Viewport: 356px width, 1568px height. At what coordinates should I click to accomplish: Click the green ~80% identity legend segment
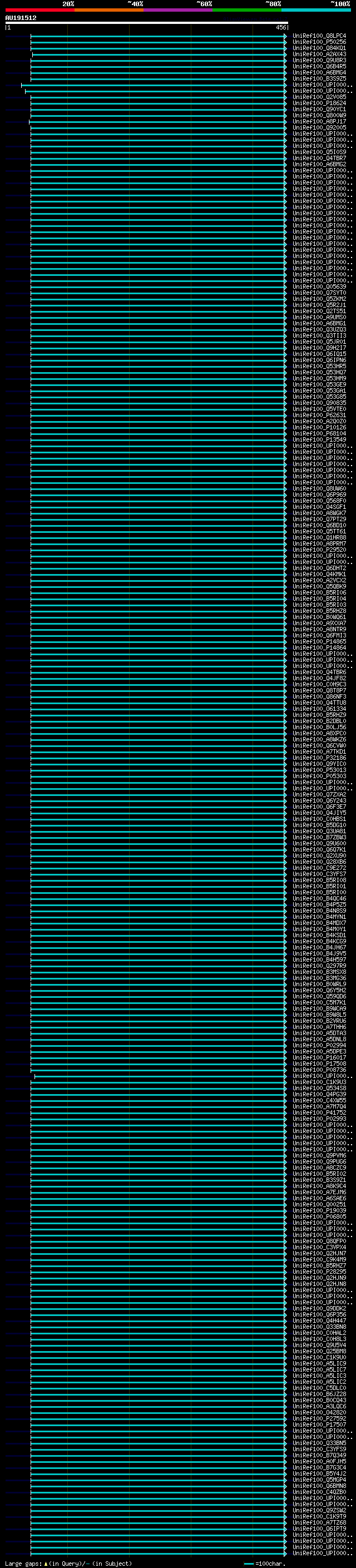click(x=247, y=10)
